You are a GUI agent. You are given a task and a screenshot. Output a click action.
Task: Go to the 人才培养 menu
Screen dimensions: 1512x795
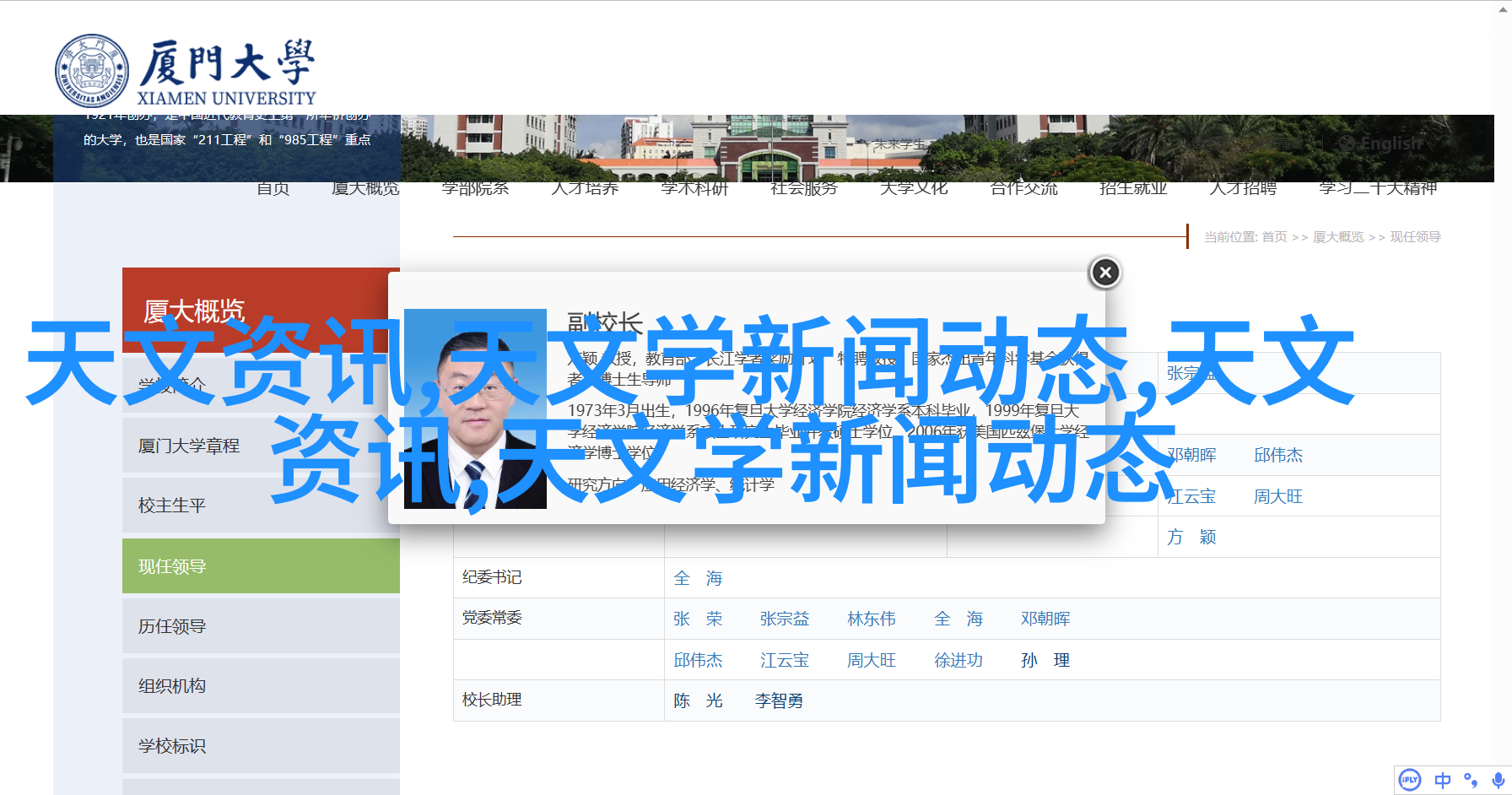point(585,188)
